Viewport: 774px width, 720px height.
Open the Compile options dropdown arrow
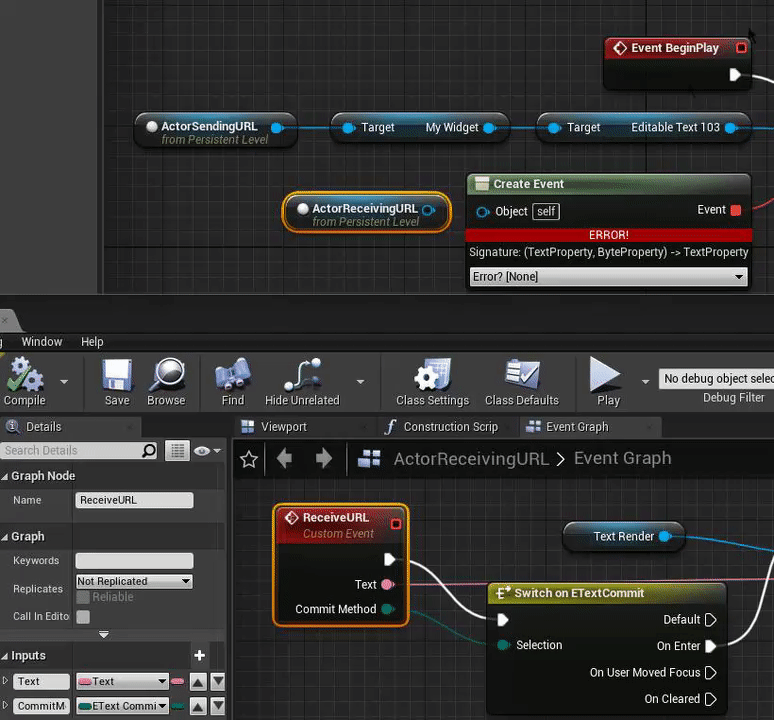click(x=64, y=381)
